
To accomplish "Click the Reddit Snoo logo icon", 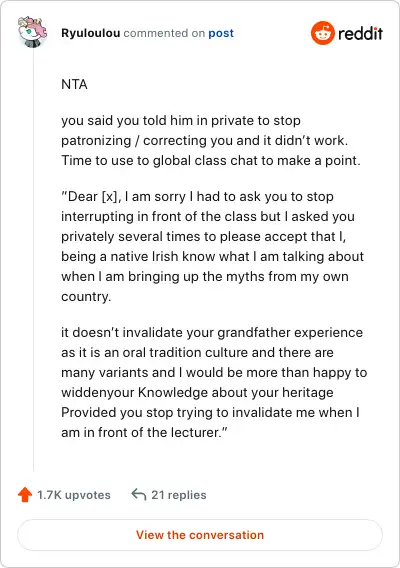I will coord(322,33).
